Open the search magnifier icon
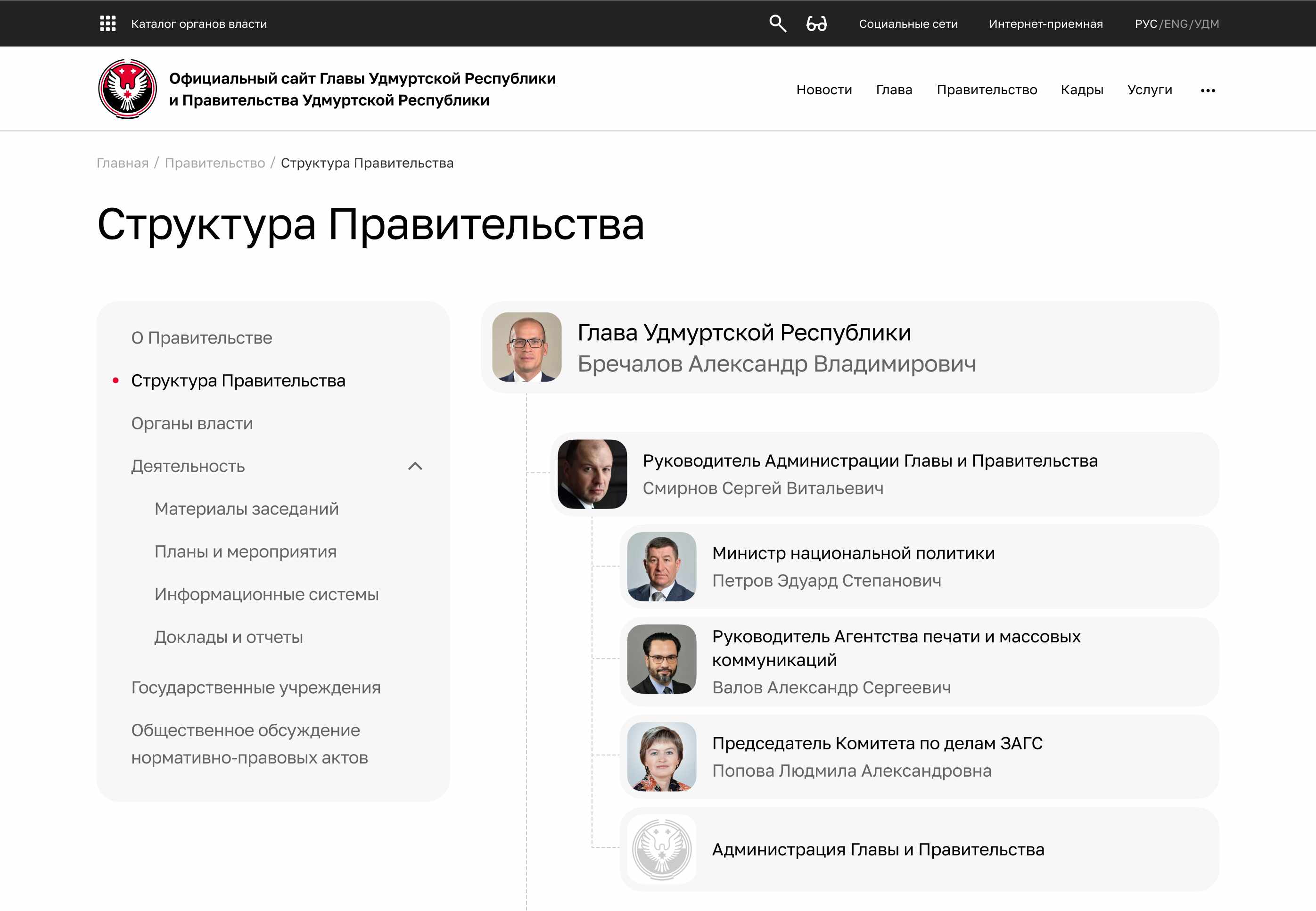The height and width of the screenshot is (911, 1316). [x=777, y=24]
